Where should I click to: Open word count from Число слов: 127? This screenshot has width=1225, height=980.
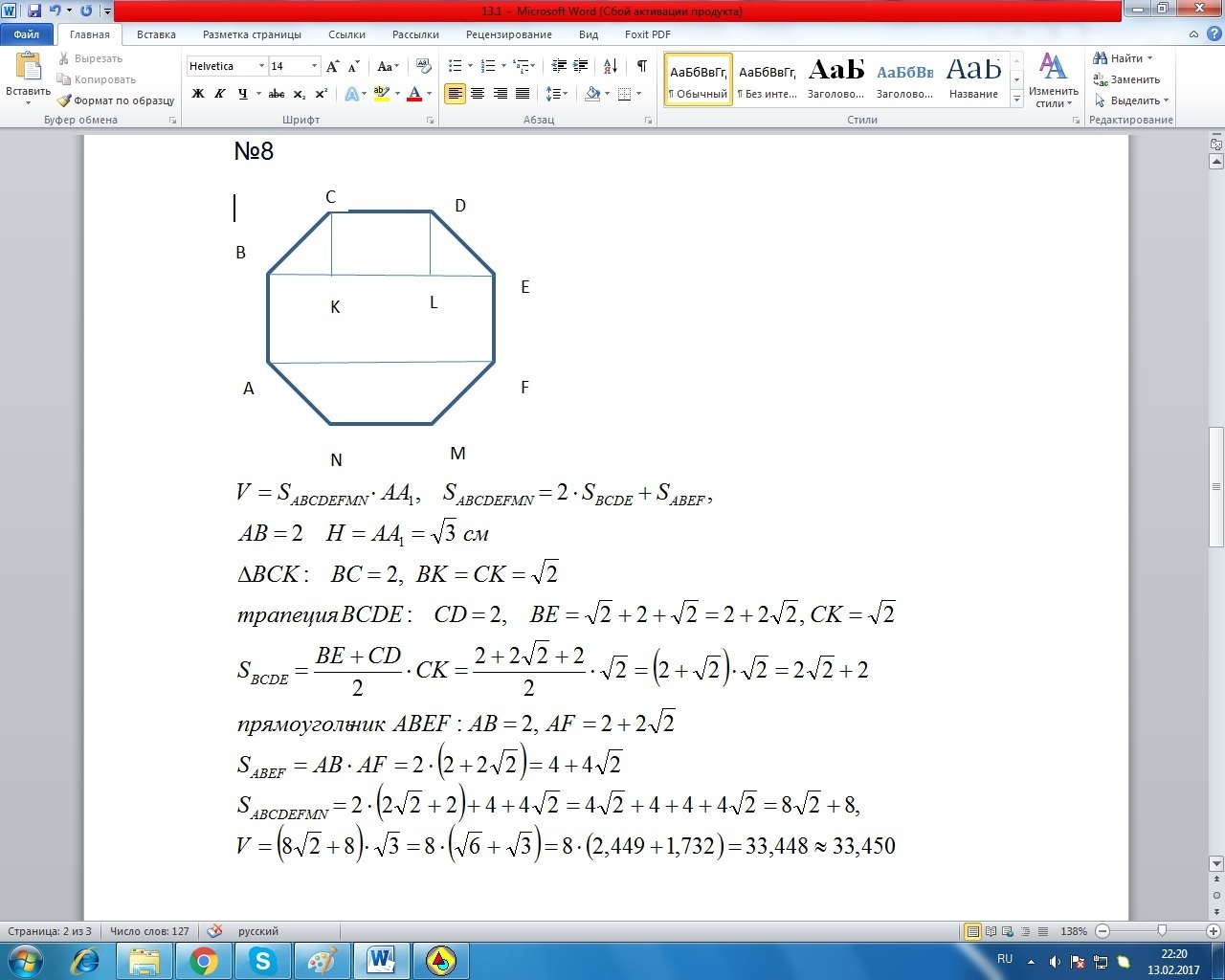[149, 931]
